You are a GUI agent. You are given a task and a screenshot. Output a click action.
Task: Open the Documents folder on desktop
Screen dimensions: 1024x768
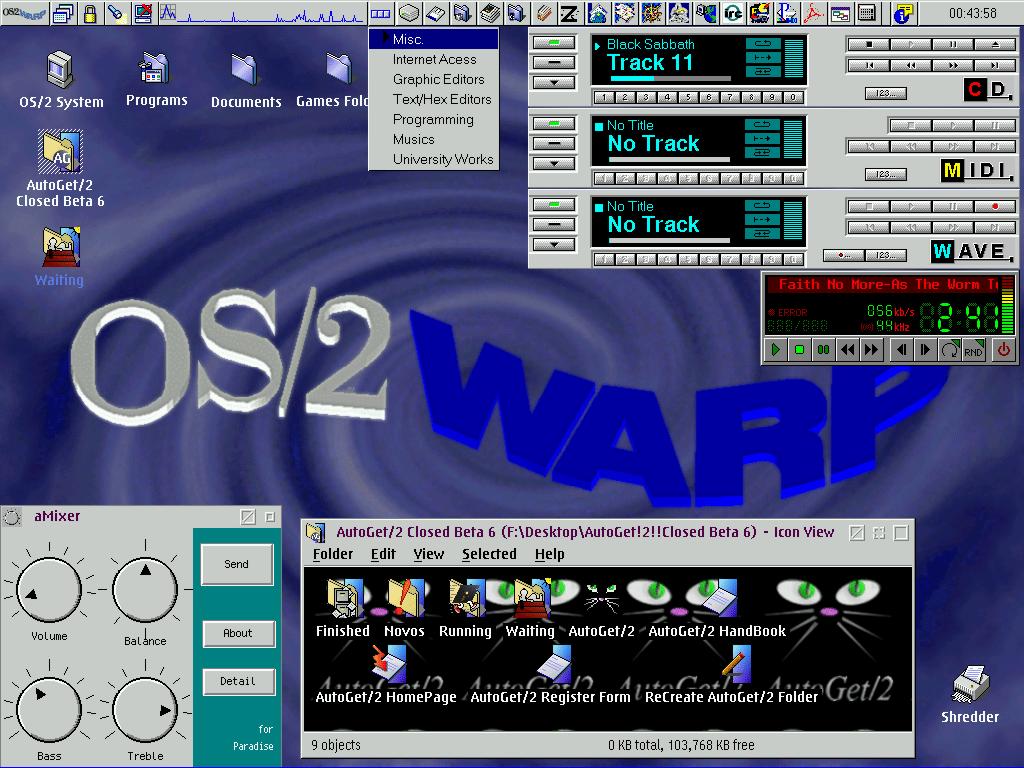[x=246, y=79]
